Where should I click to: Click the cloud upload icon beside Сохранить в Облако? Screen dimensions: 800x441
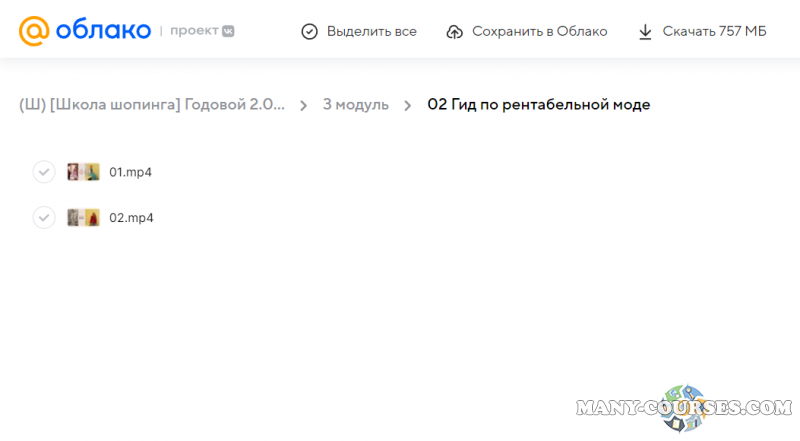click(x=454, y=32)
